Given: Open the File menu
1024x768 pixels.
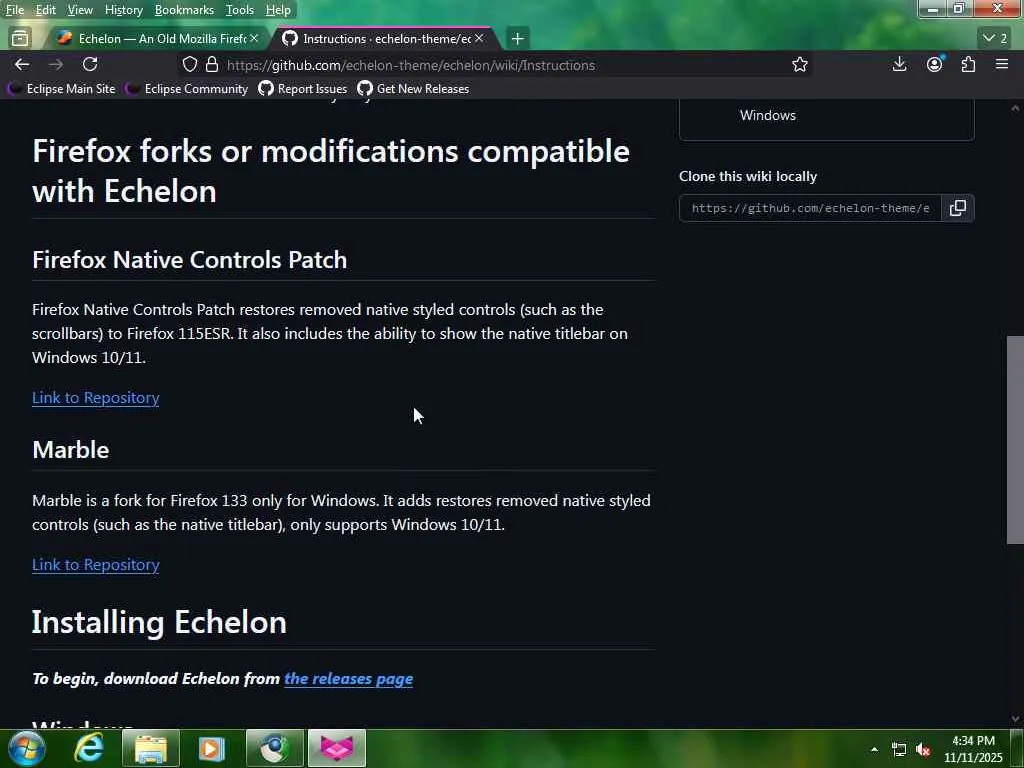Looking at the screenshot, I should click(14, 10).
